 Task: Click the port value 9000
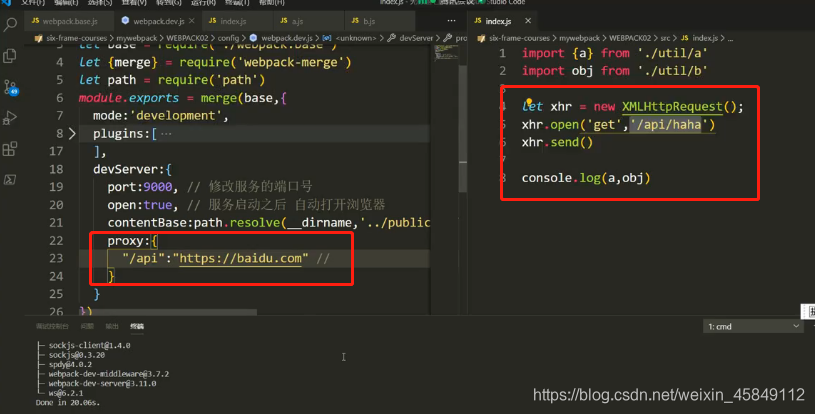[157, 187]
